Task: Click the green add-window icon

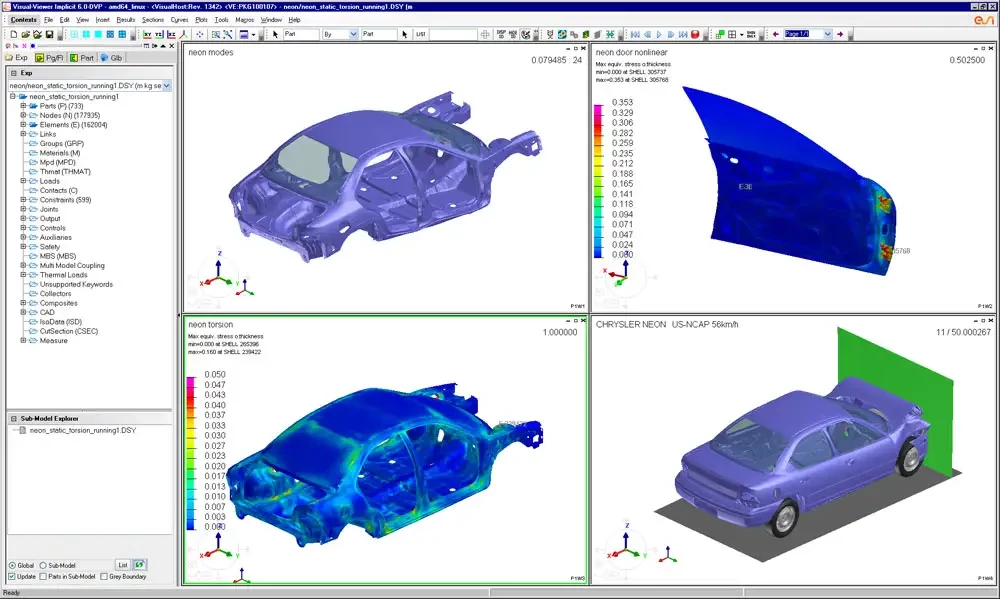Action: click(x=719, y=34)
